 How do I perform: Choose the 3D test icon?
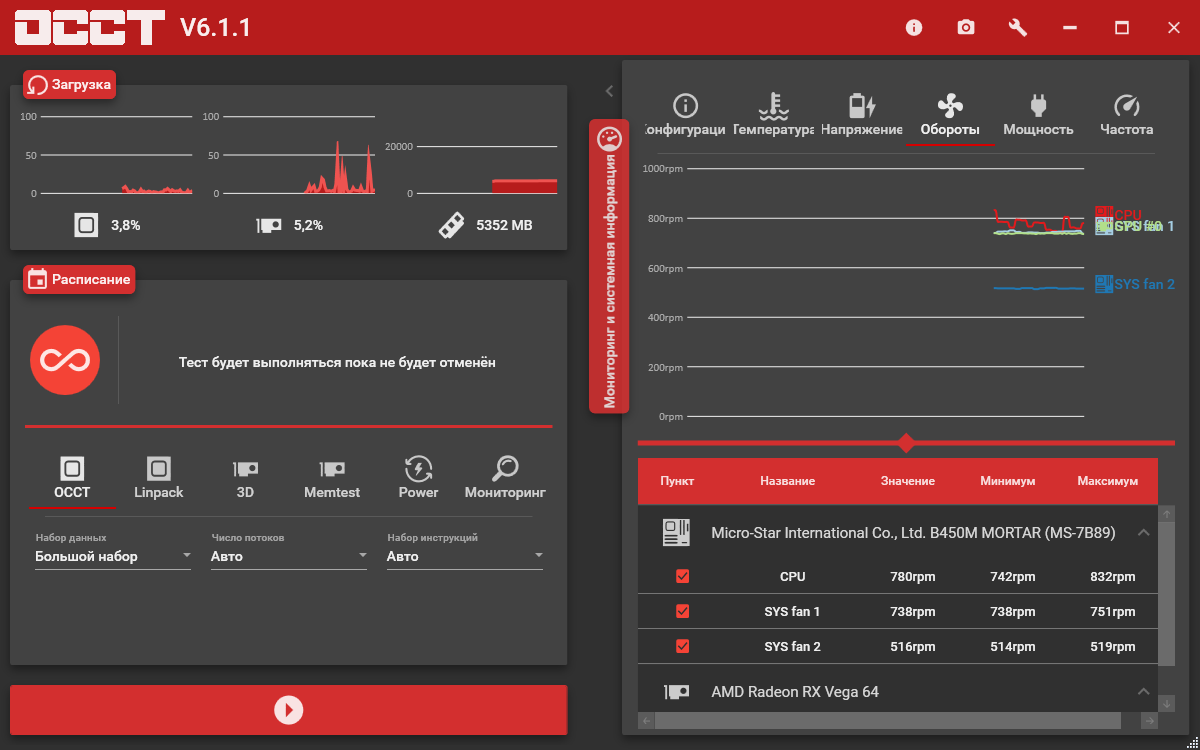(245, 469)
